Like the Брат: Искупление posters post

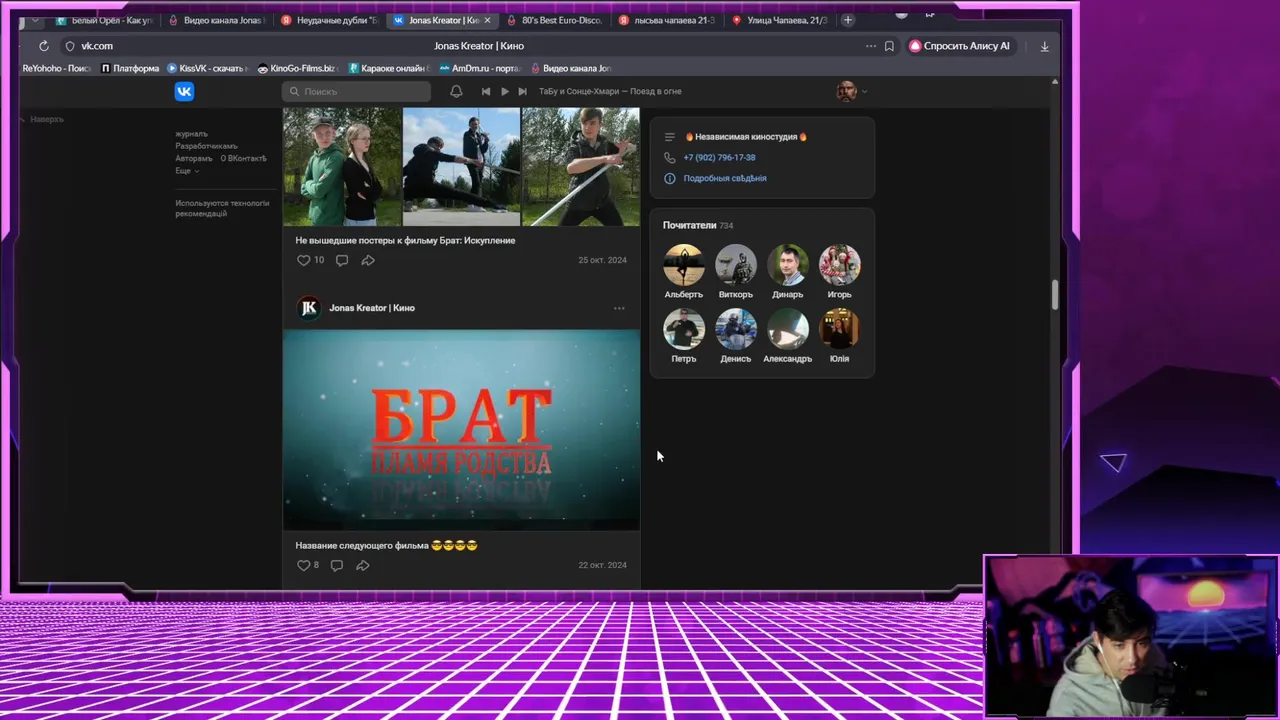pos(304,260)
